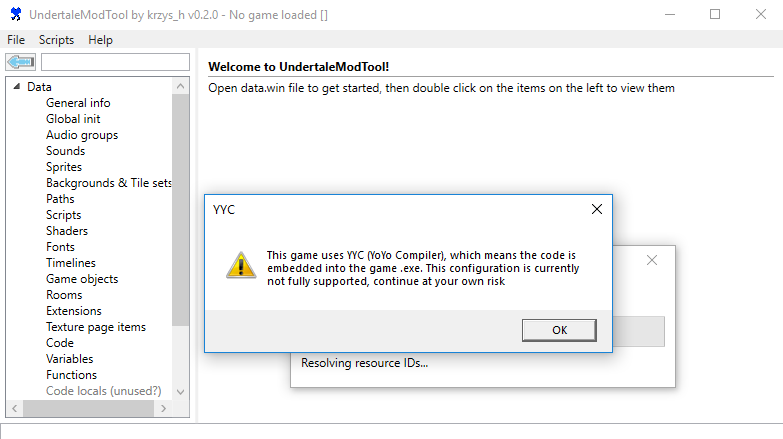Select Sounds in the tree
Screen dimensions: 783x439
[x=65, y=151]
